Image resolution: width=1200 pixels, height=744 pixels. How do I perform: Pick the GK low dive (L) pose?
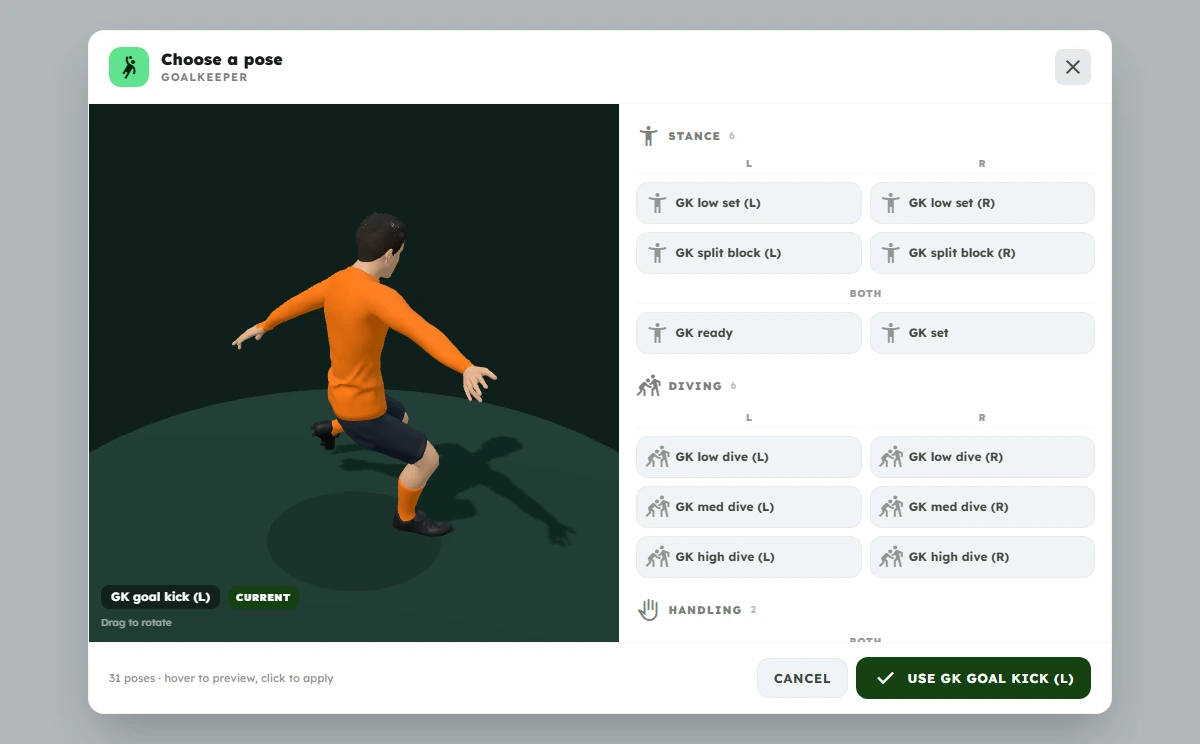tap(749, 457)
